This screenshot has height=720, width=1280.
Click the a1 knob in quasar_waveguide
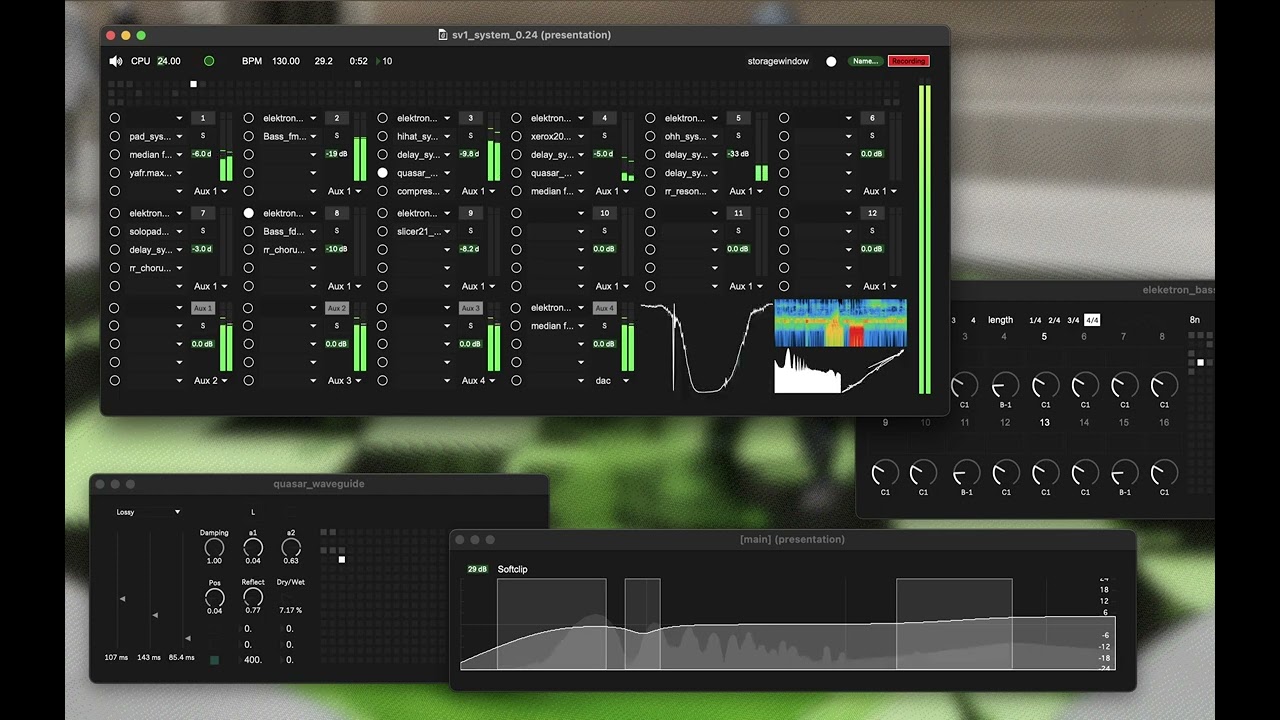(x=253, y=548)
